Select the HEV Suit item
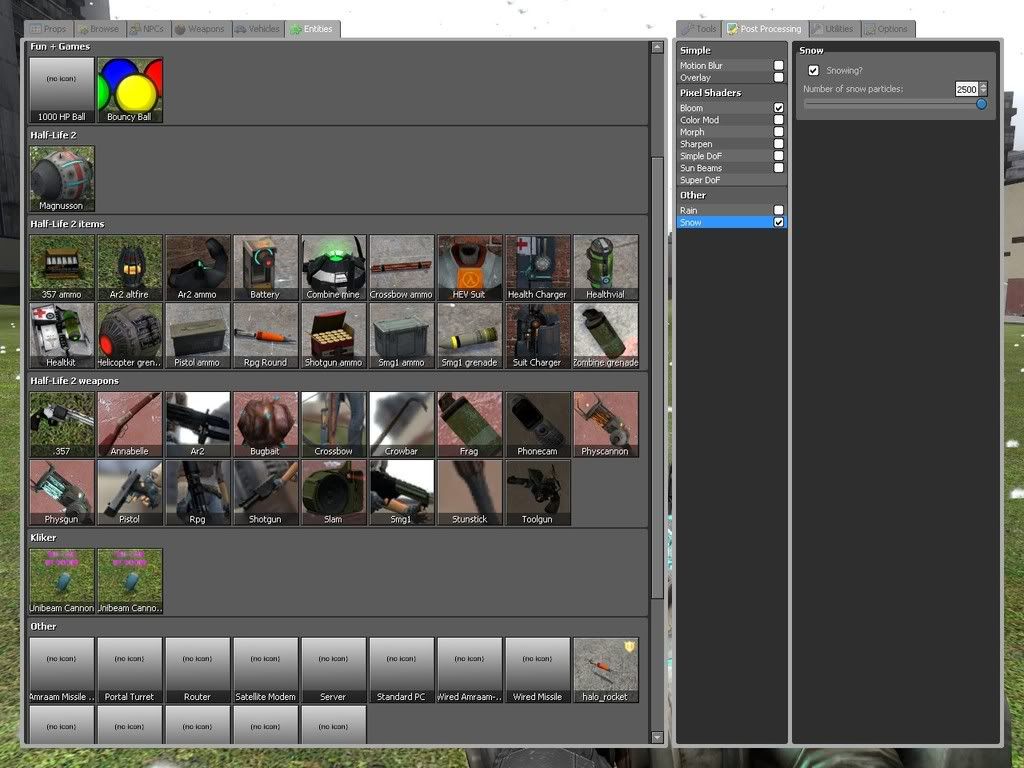 click(469, 267)
